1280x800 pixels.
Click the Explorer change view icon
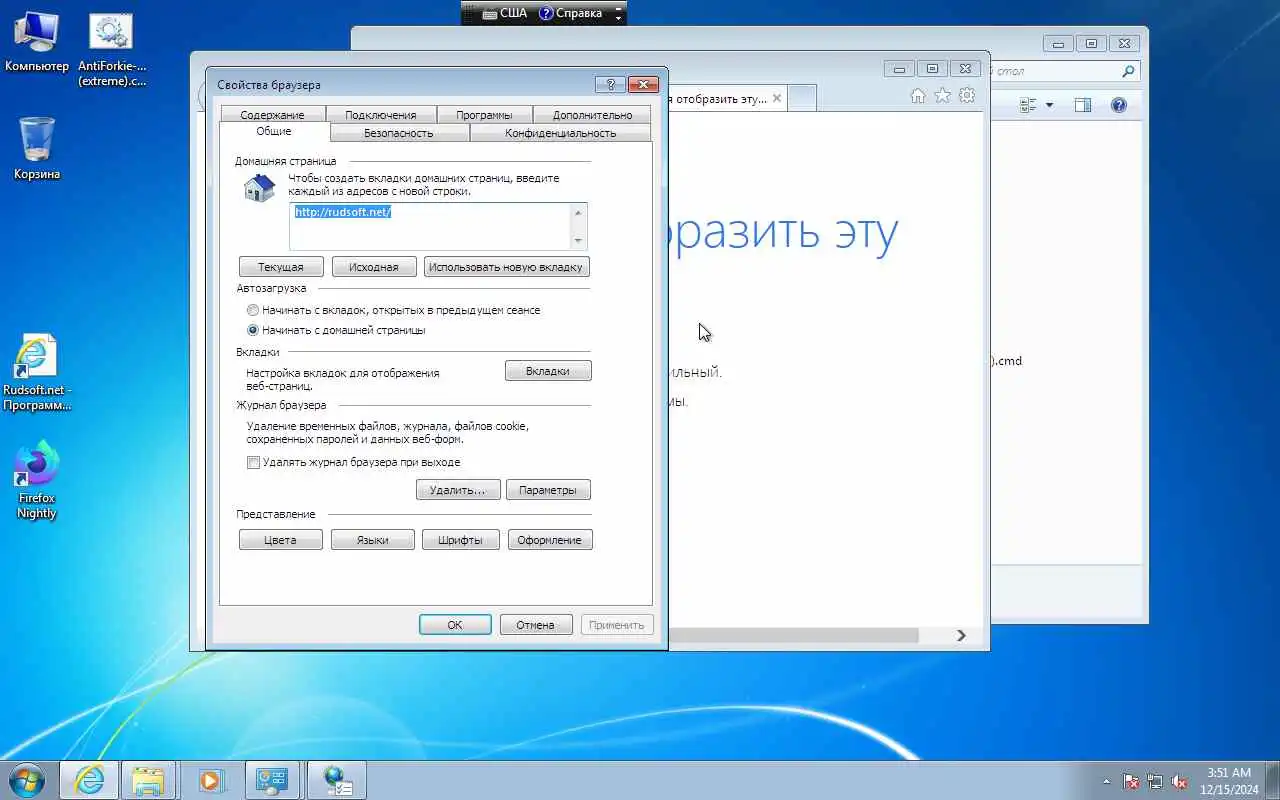tap(1027, 105)
